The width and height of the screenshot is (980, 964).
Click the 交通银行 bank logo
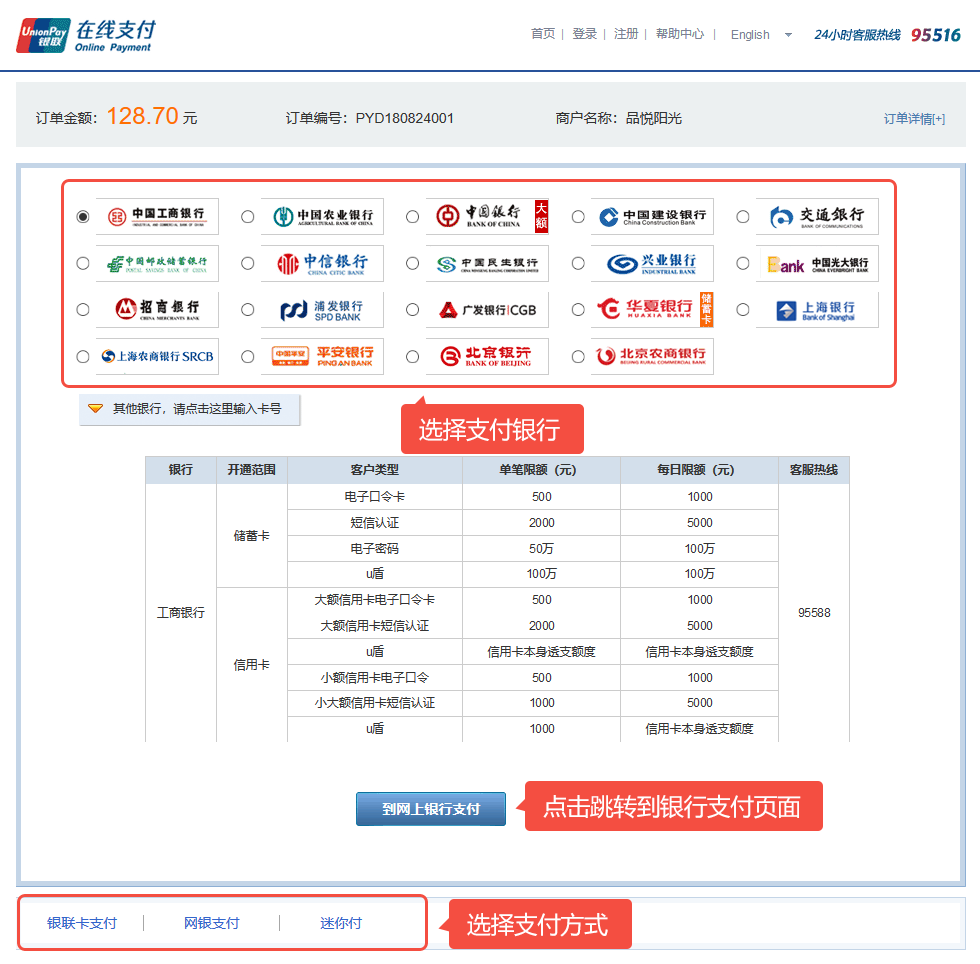(818, 216)
